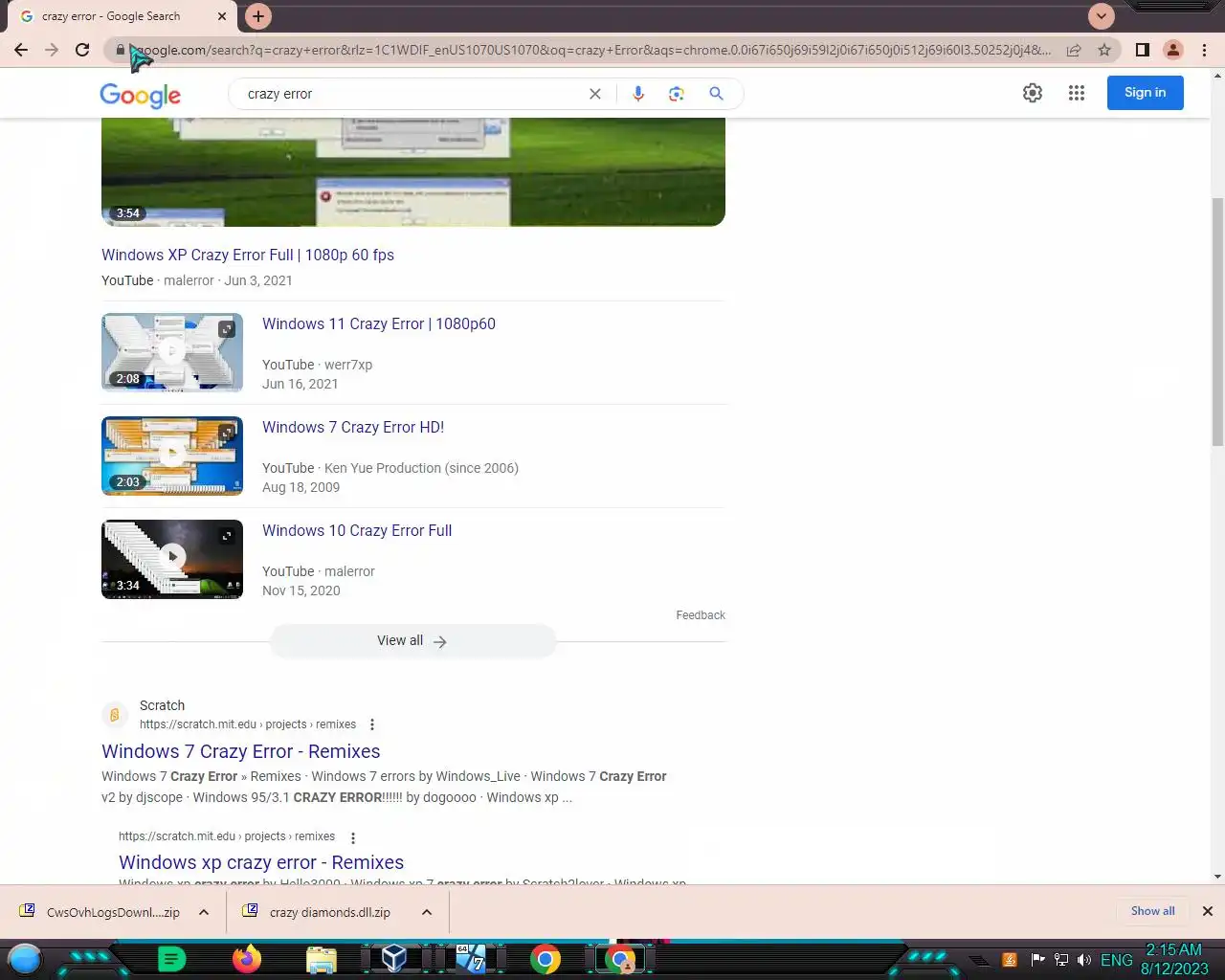Open more options for Scratch result
Viewport: 1225px width, 980px height.
point(372,724)
